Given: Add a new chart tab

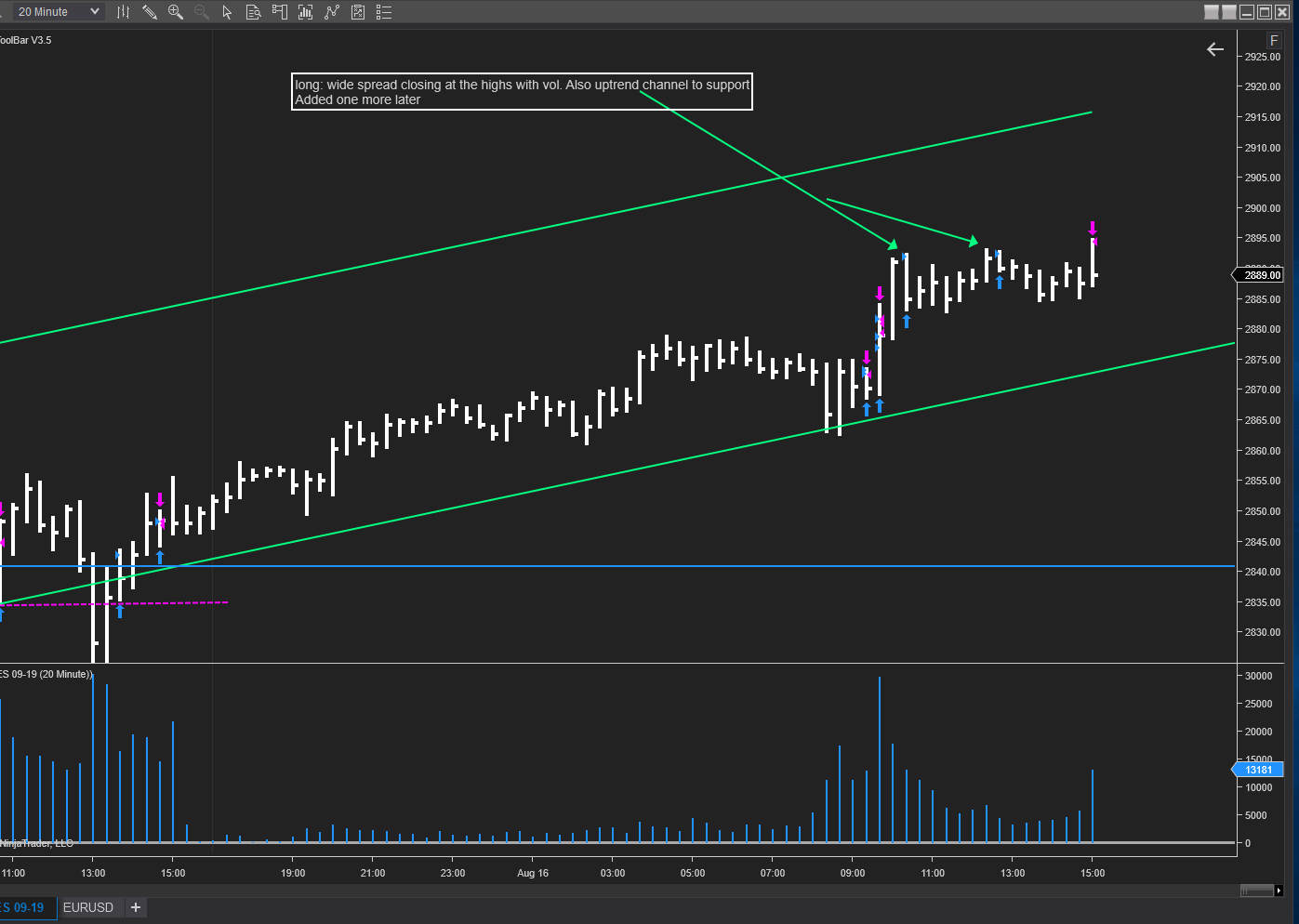Looking at the screenshot, I should coord(136,907).
